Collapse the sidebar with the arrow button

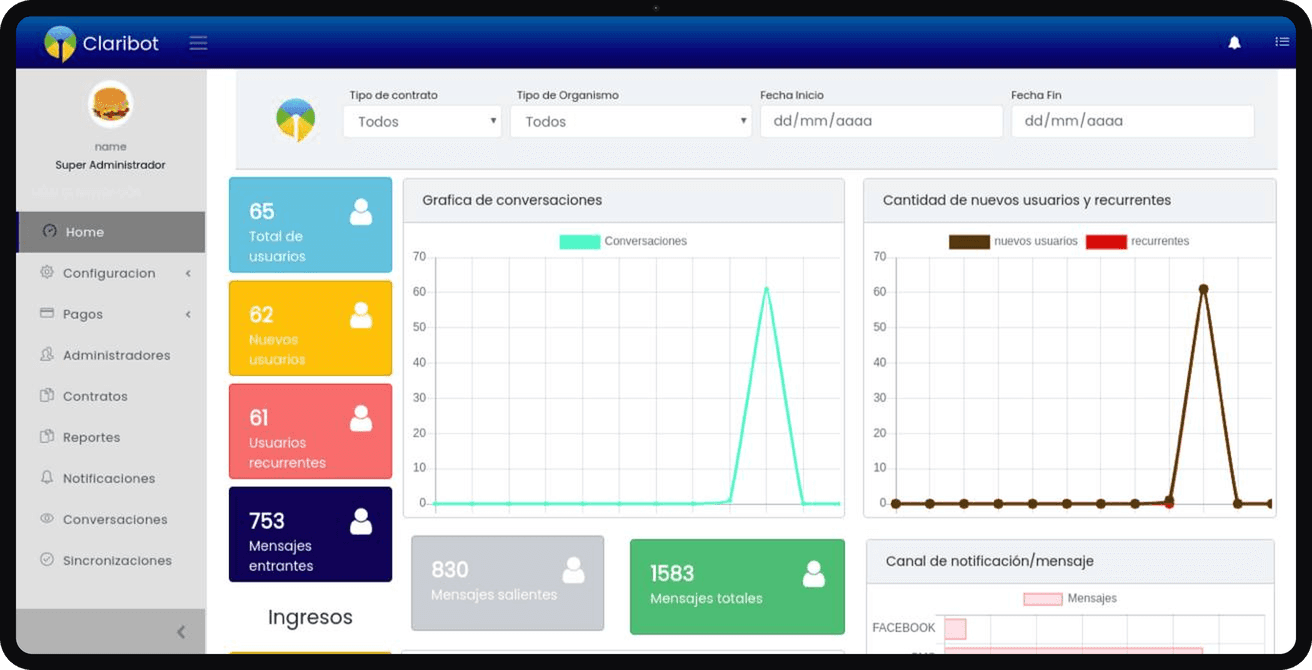181,631
